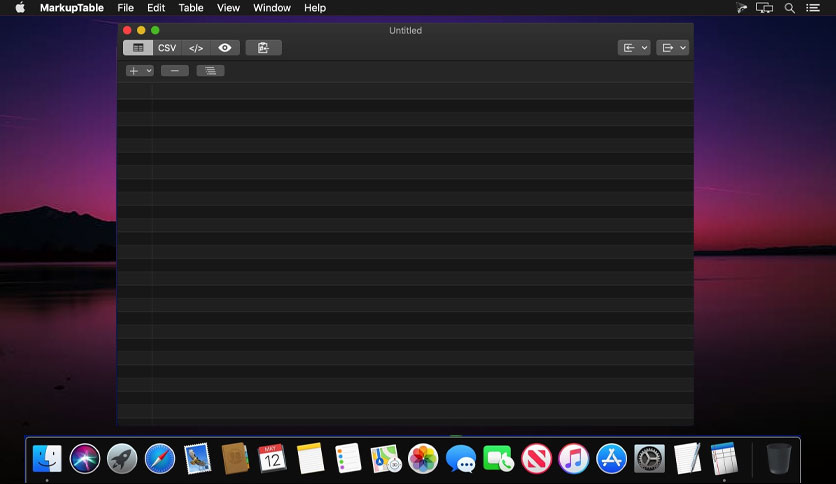Open the Window menu

[x=272, y=8]
